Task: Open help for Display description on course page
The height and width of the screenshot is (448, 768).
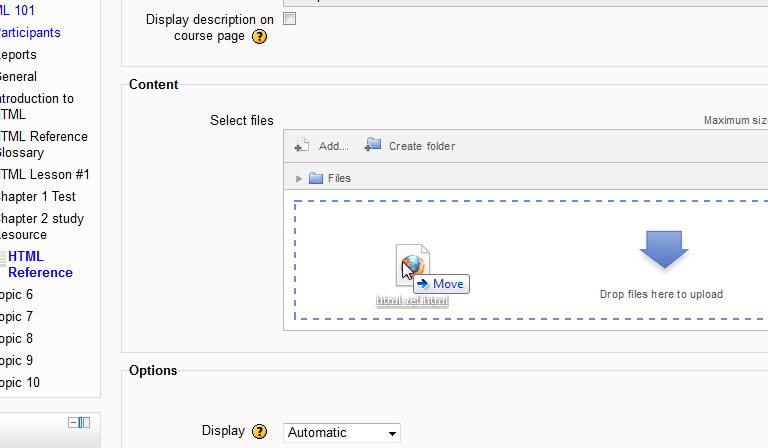Action: coord(260,37)
